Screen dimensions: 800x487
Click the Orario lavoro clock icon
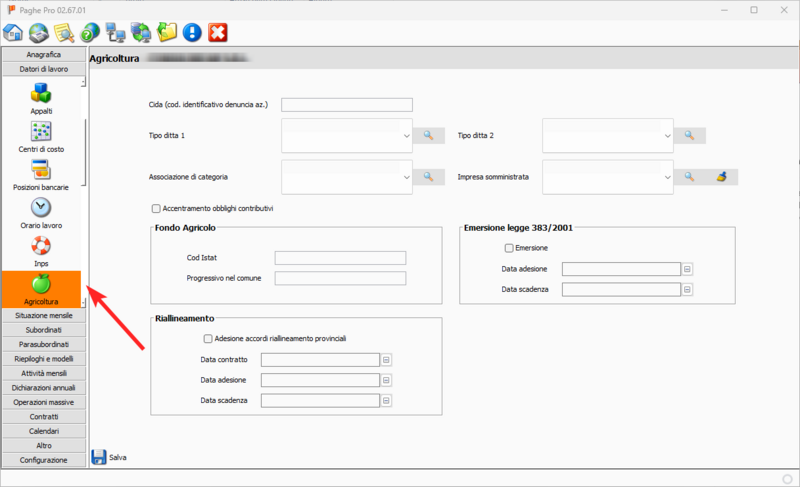click(42, 208)
